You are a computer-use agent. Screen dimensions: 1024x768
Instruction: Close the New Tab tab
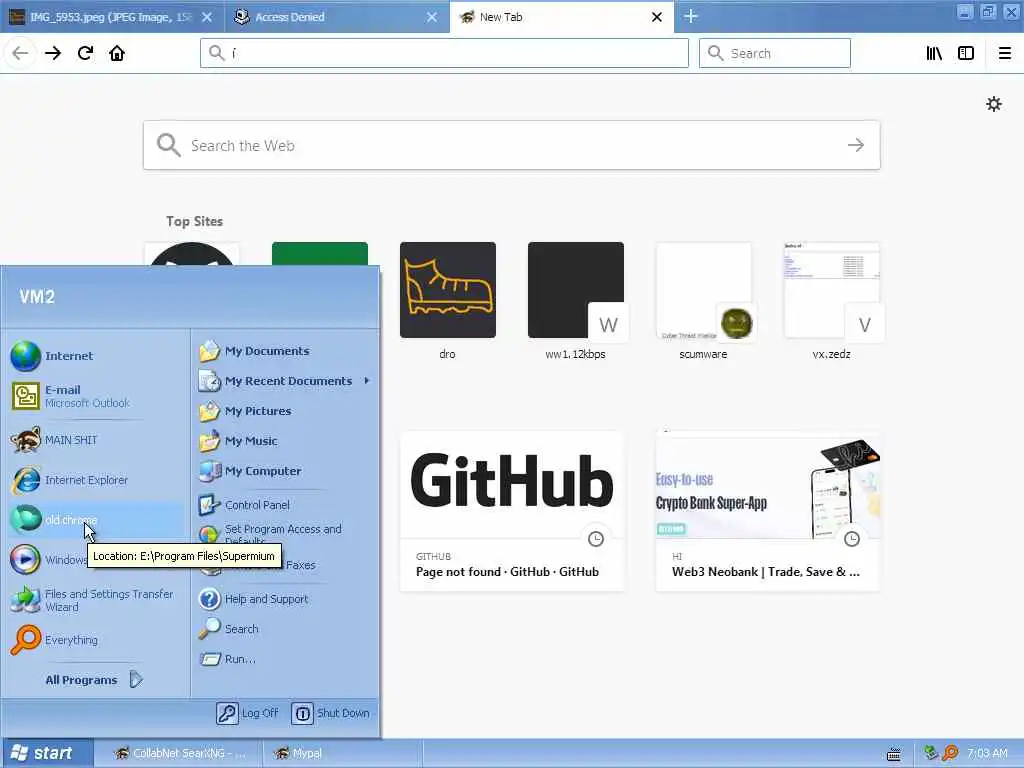coord(657,17)
